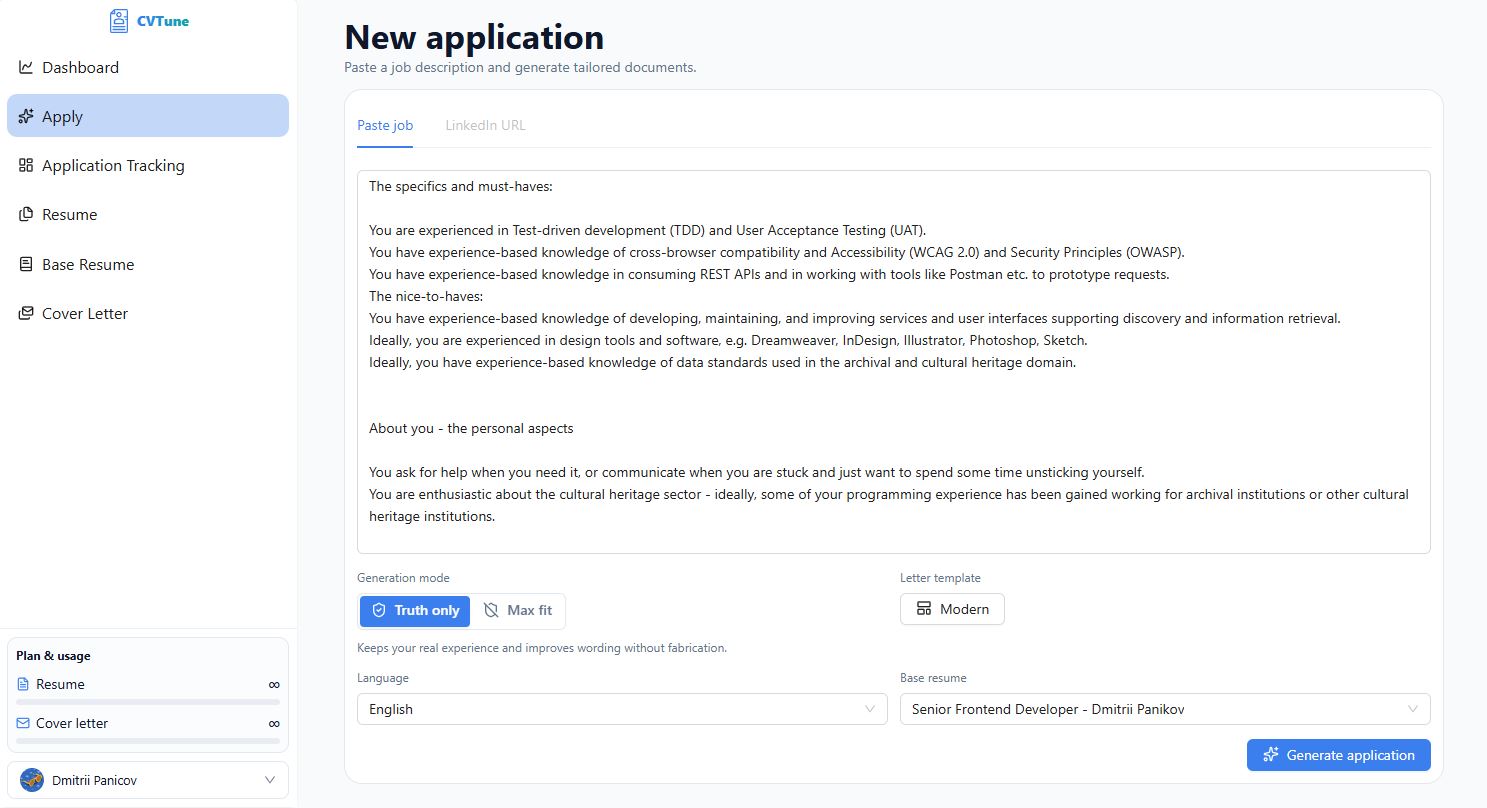Click the Cover letter usage progress bar

coord(148,741)
